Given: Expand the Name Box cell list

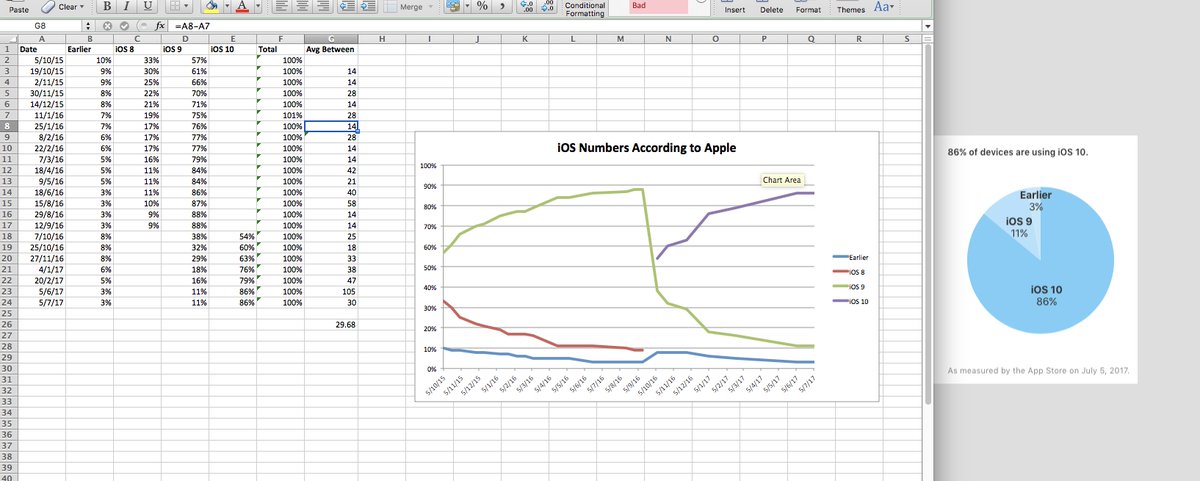Looking at the screenshot, I should pos(87,24).
